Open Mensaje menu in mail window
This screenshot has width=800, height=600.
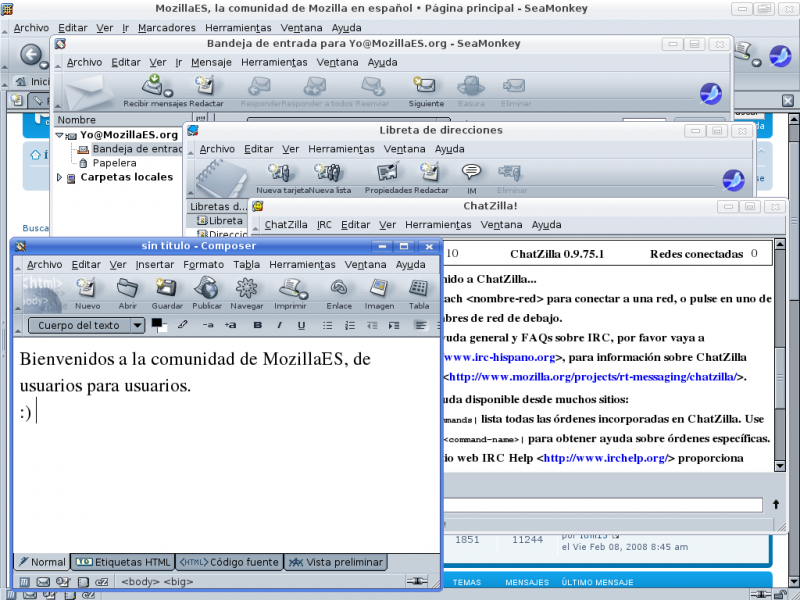[211, 62]
